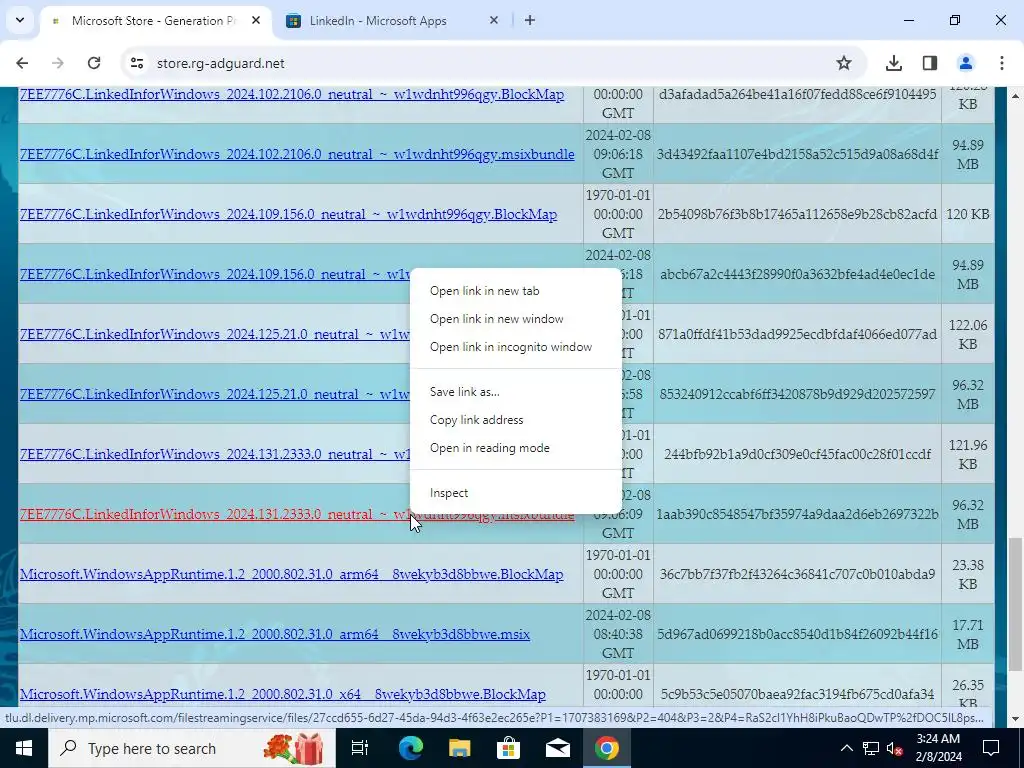The height and width of the screenshot is (768, 1024).
Task: Open the WindowsAppRuntime arm64 BlockMap link
Action: coord(291,575)
